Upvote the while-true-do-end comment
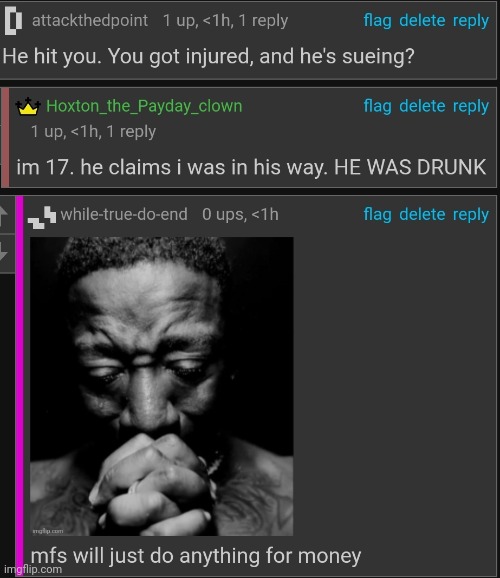 pos(4,216)
